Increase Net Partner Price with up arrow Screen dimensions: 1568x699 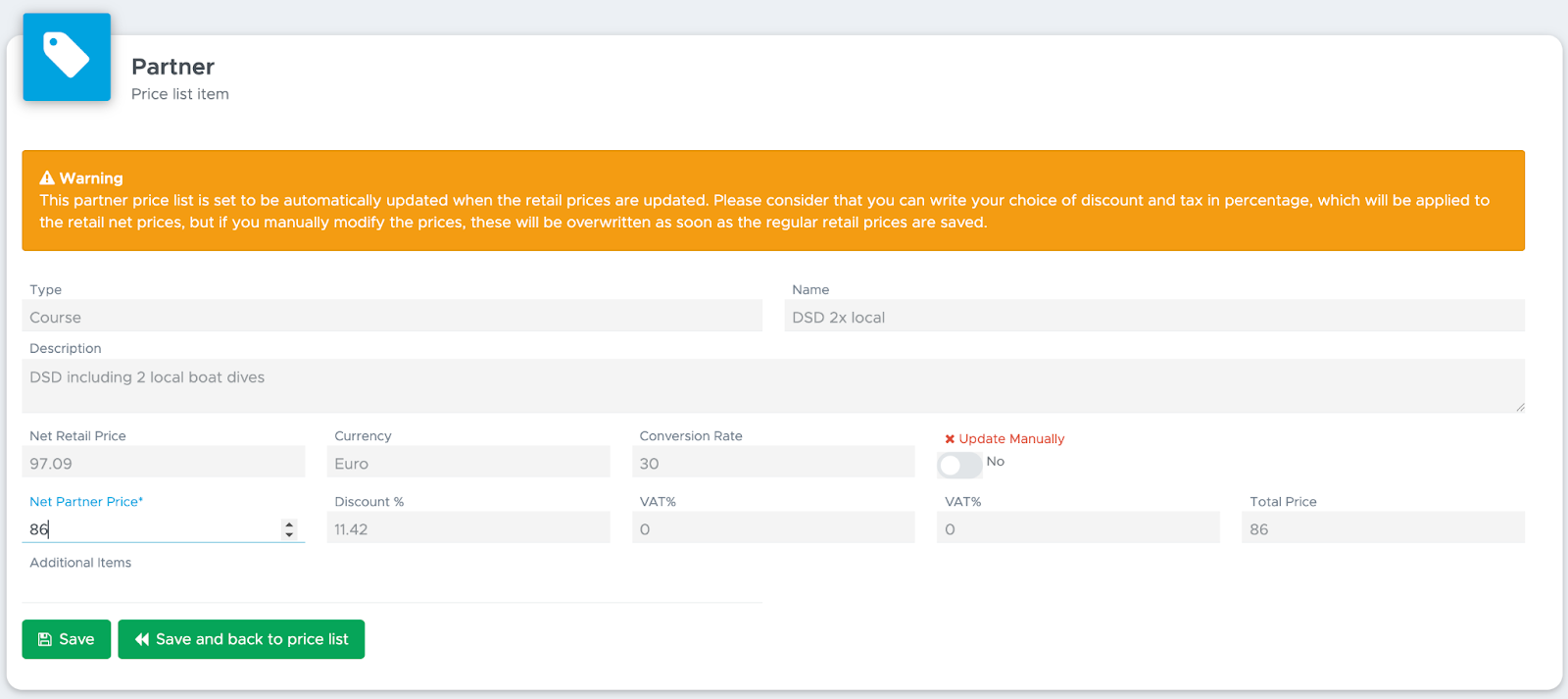[289, 524]
